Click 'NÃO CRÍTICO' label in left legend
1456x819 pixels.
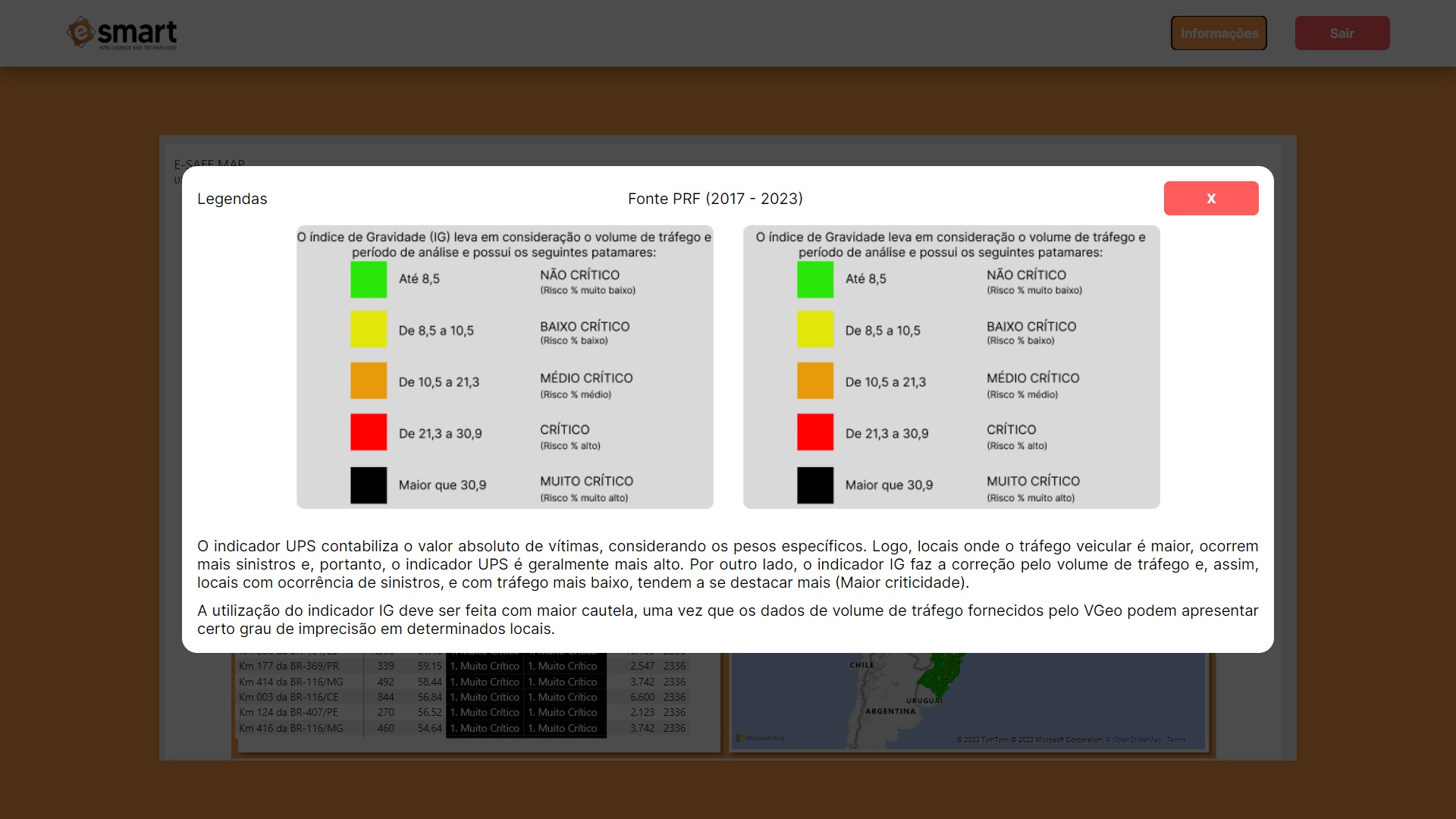[580, 275]
